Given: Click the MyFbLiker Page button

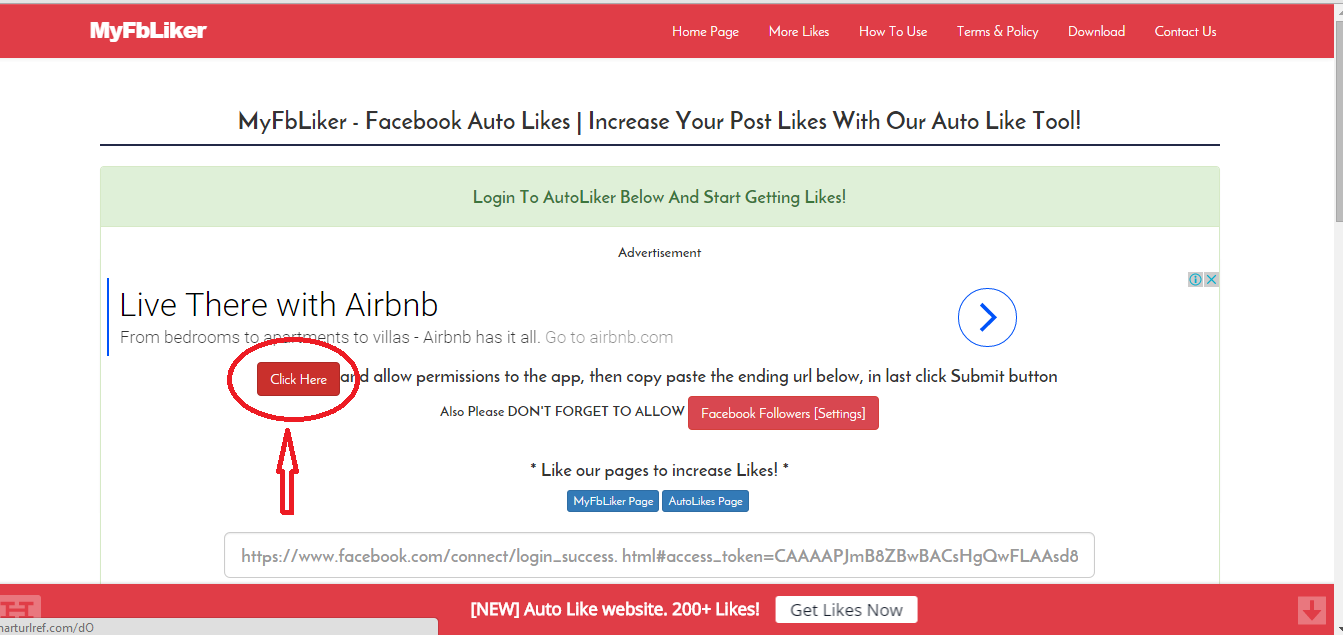Looking at the screenshot, I should pyautogui.click(x=613, y=501).
